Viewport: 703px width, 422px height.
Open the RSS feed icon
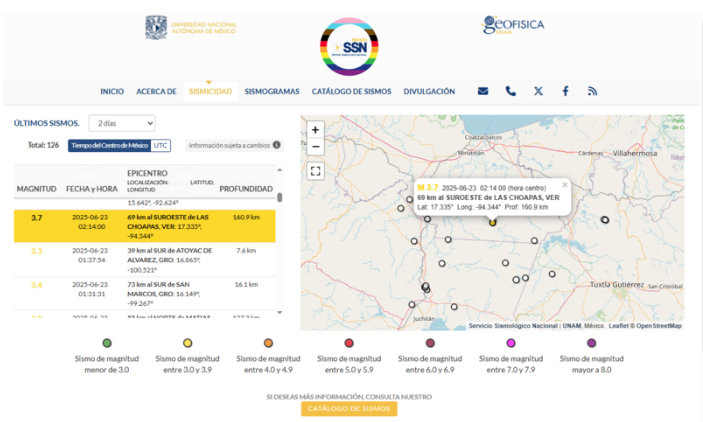pos(592,91)
